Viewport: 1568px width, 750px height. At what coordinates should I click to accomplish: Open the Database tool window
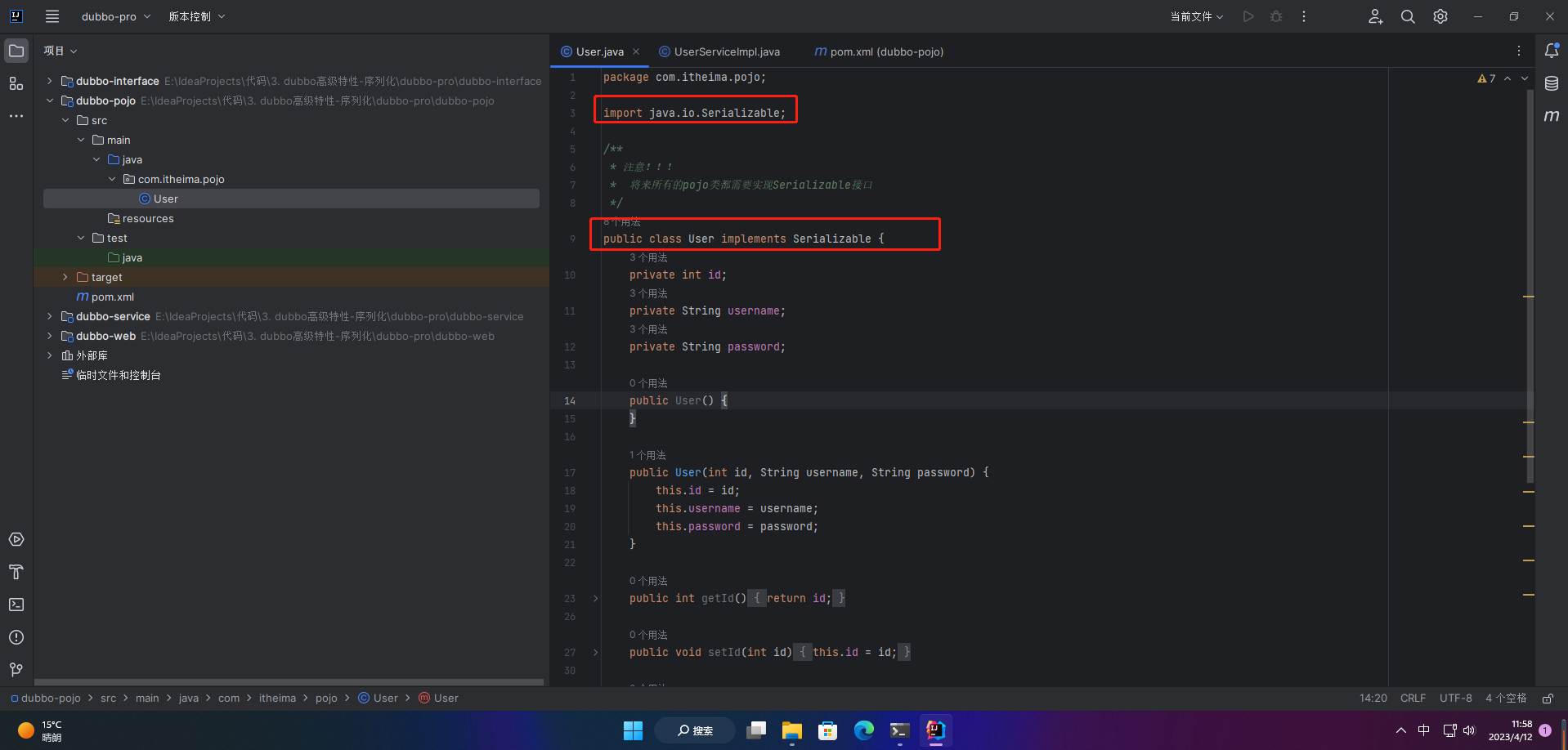(x=1552, y=83)
